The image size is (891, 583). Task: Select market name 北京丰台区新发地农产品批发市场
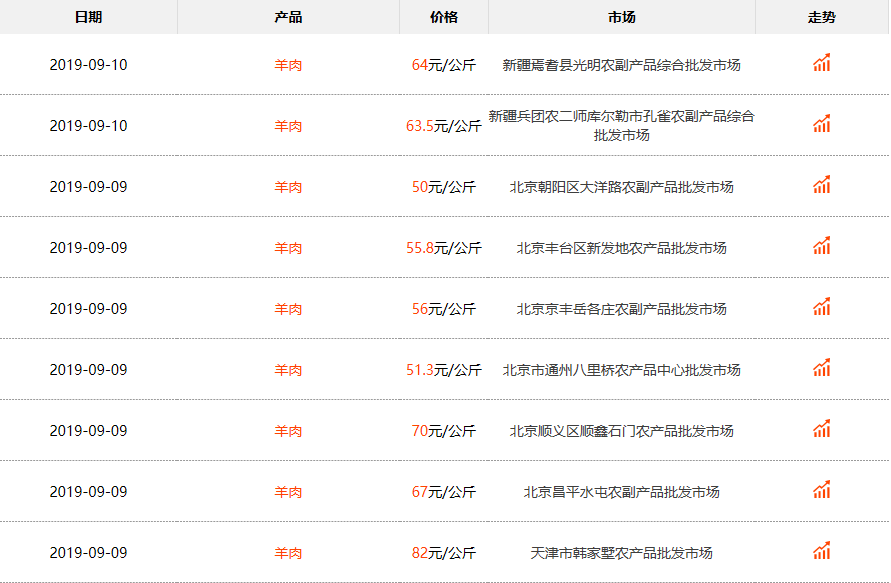[622, 248]
